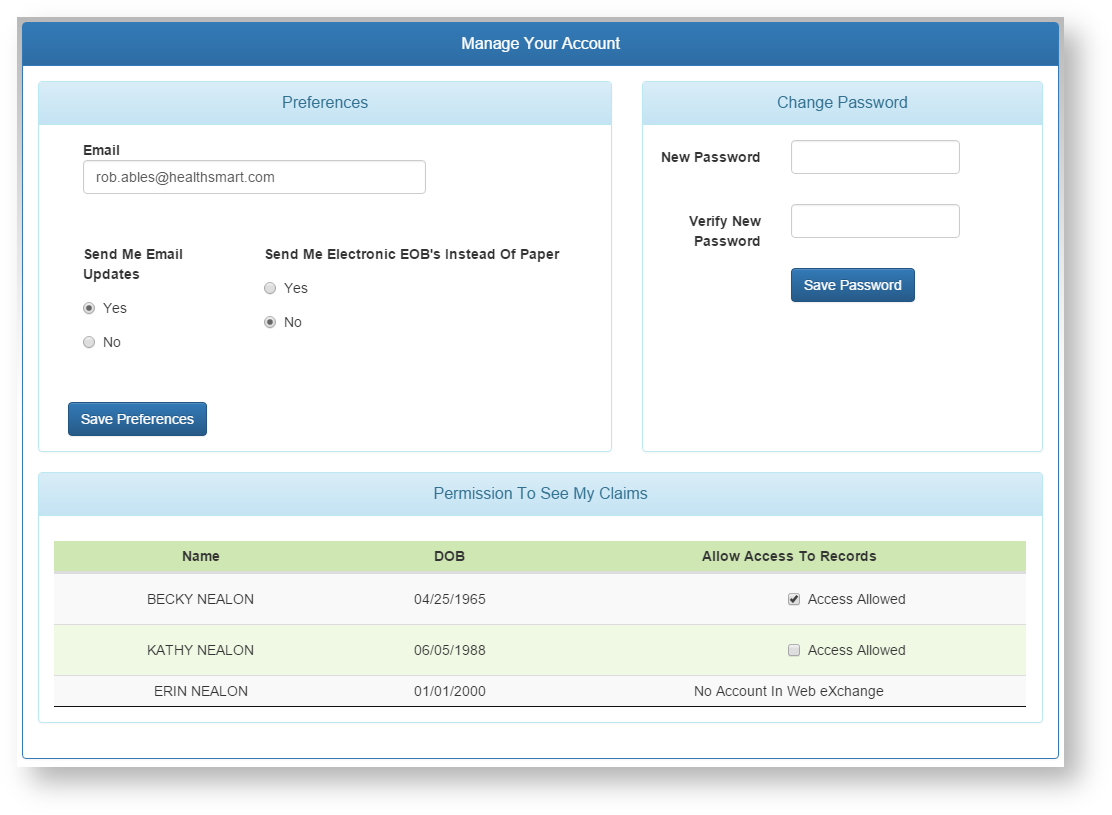Viewport: 1112px width, 815px height.
Task: Click the Email label above the field
Action: pos(101,150)
